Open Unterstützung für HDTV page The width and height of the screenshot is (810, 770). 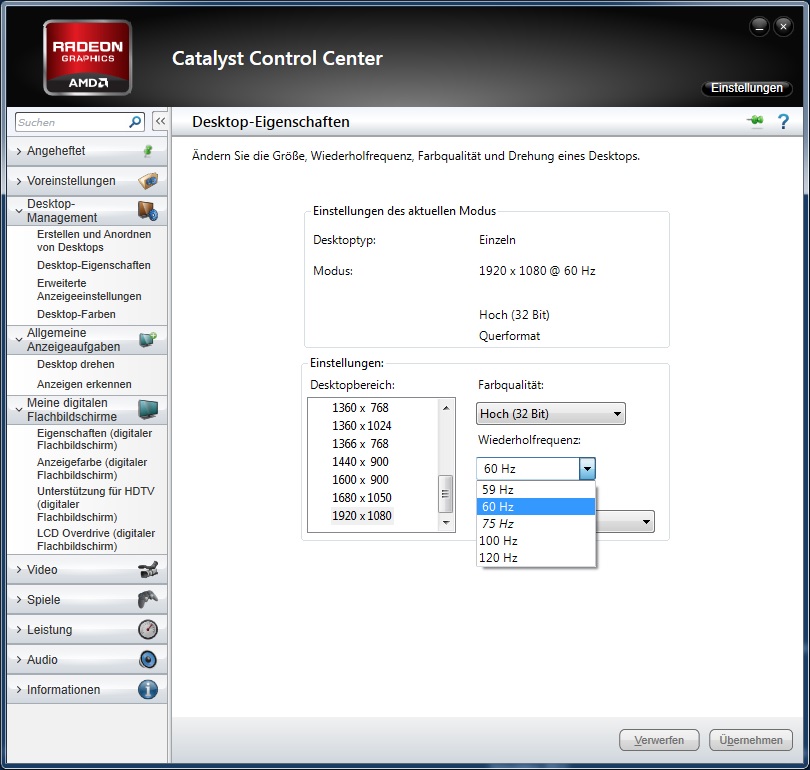[96, 504]
